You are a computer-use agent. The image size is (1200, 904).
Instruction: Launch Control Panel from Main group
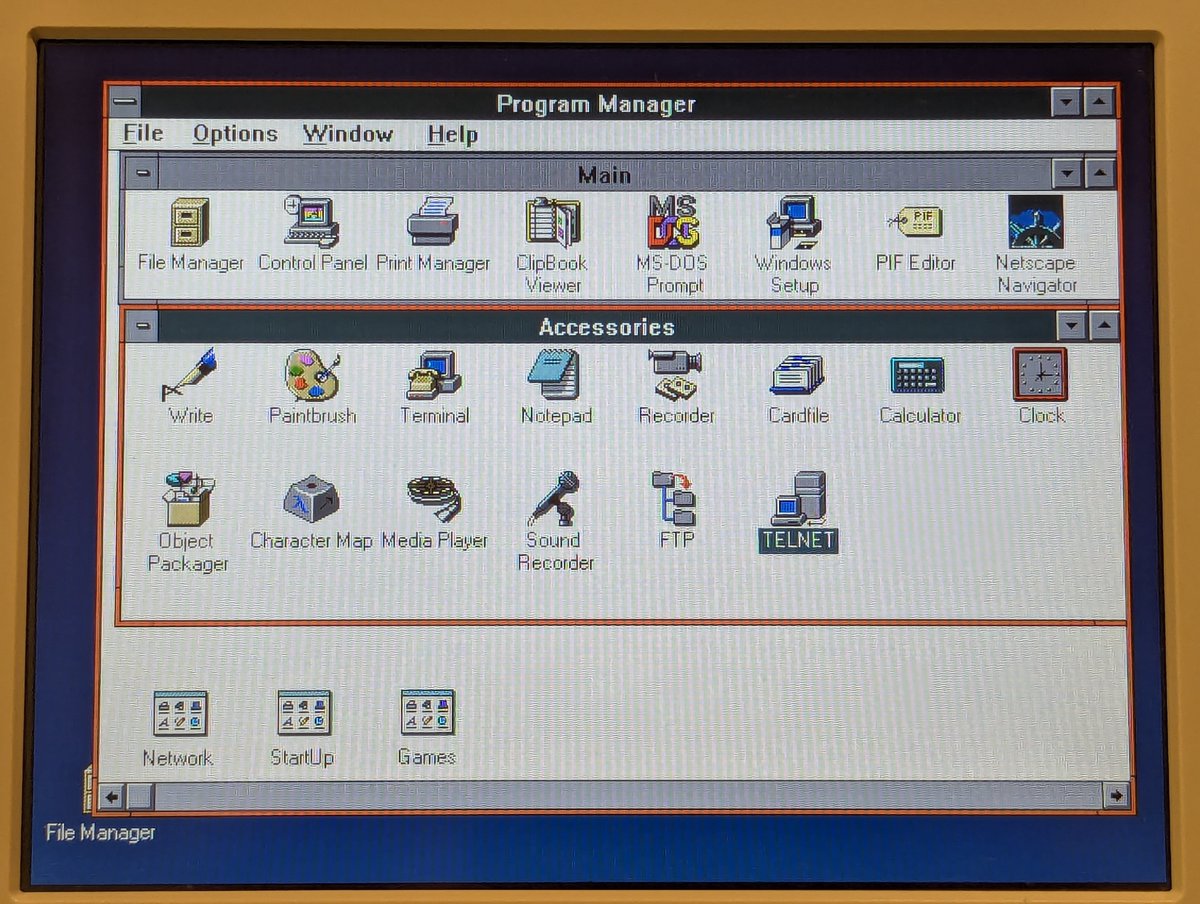(x=312, y=222)
